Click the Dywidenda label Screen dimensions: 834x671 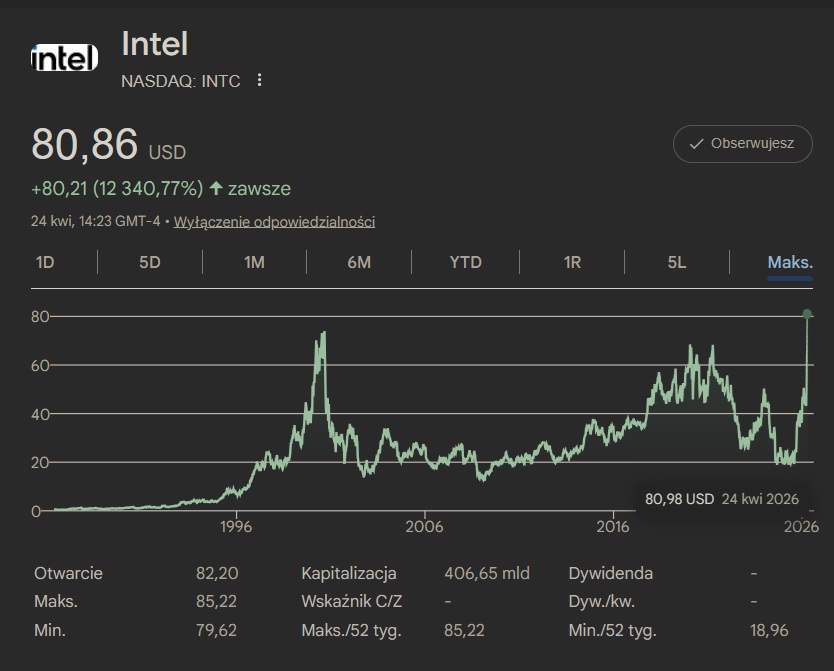tap(611, 573)
